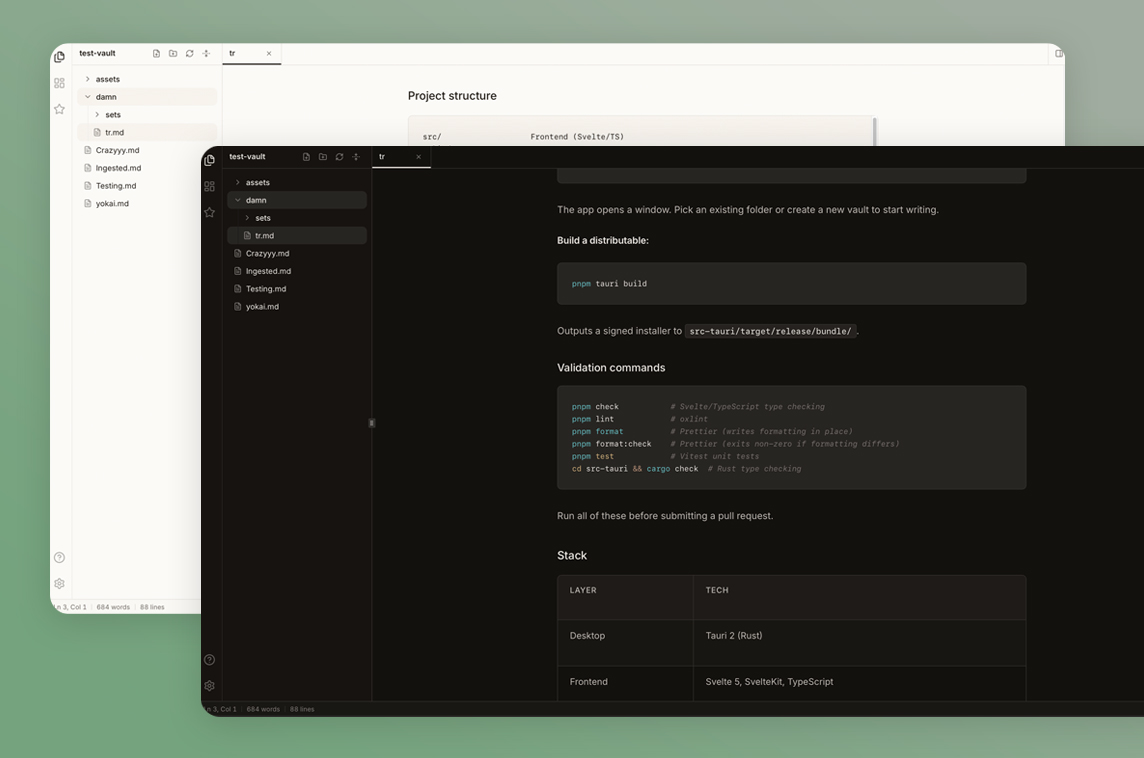
Task: Click new note icon in light window
Action: 156,54
